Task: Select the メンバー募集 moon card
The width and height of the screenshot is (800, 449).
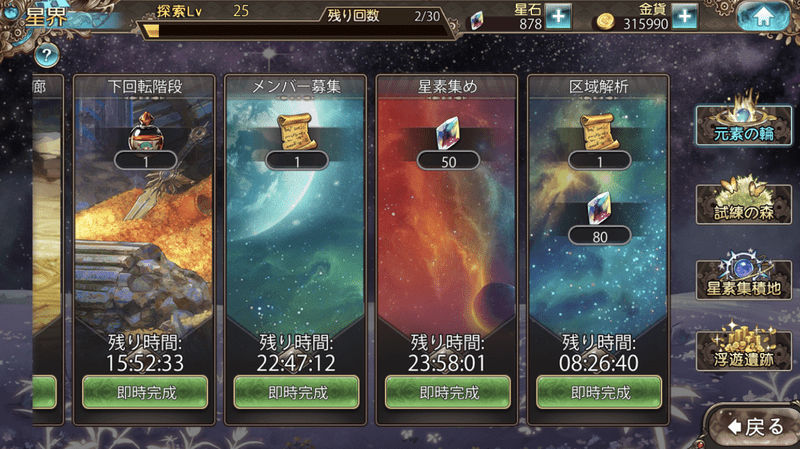Action: pyautogui.click(x=295, y=250)
